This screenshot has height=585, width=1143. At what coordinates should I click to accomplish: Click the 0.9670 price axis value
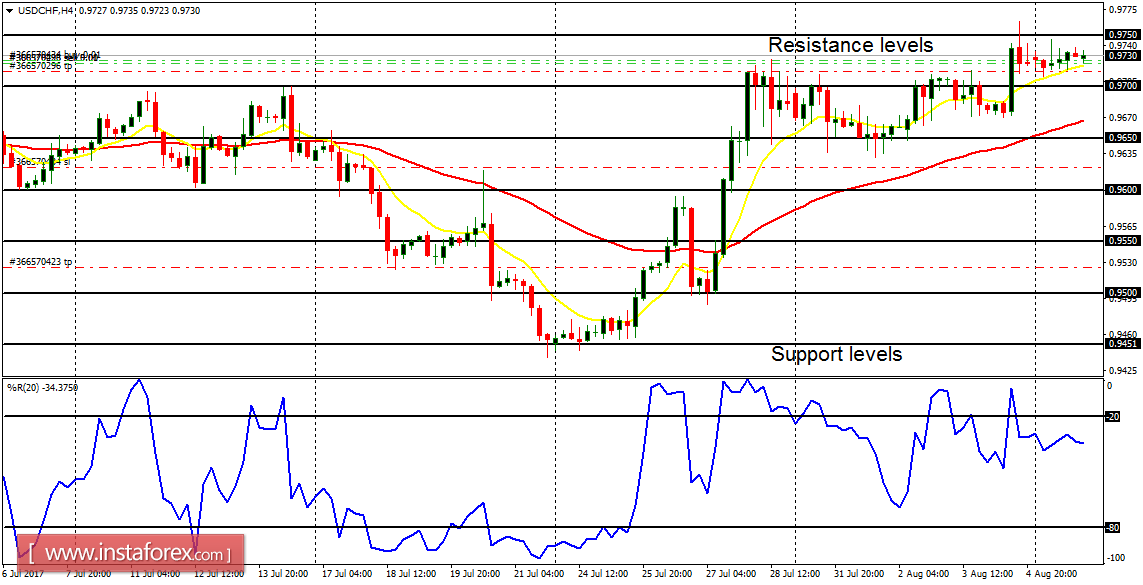1122,117
